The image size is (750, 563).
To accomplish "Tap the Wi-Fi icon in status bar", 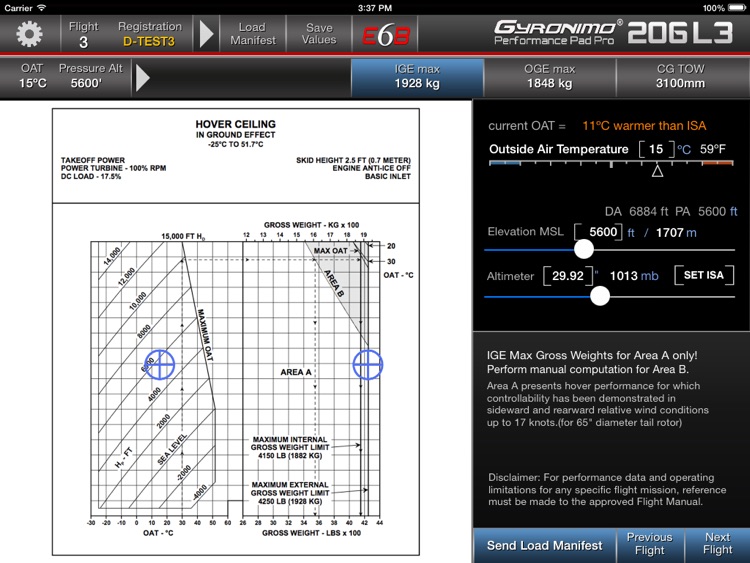I will pyautogui.click(x=42, y=8).
